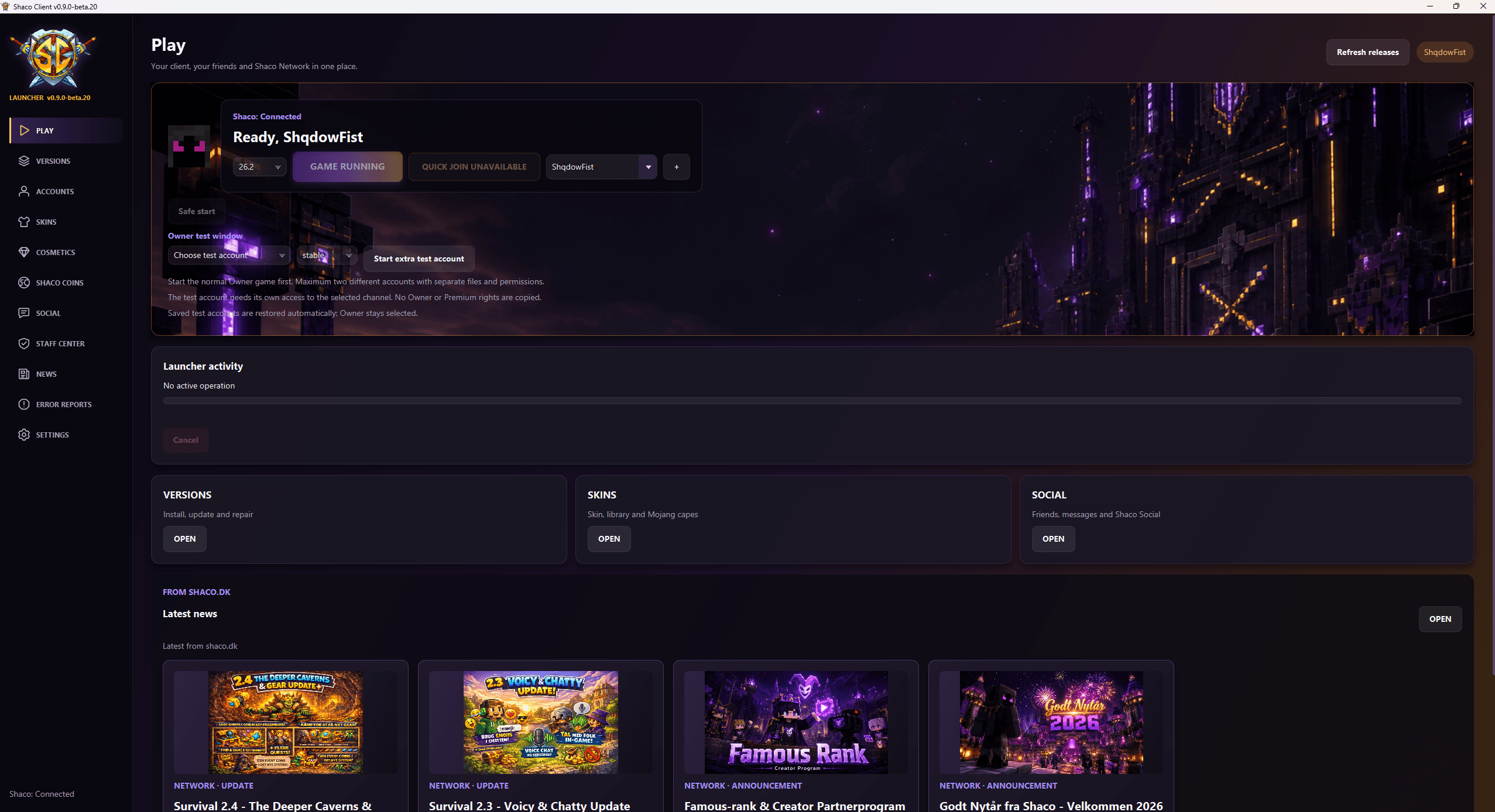1495x812 pixels.
Task: Expand the 26.2 version dropdown
Action: (259, 167)
